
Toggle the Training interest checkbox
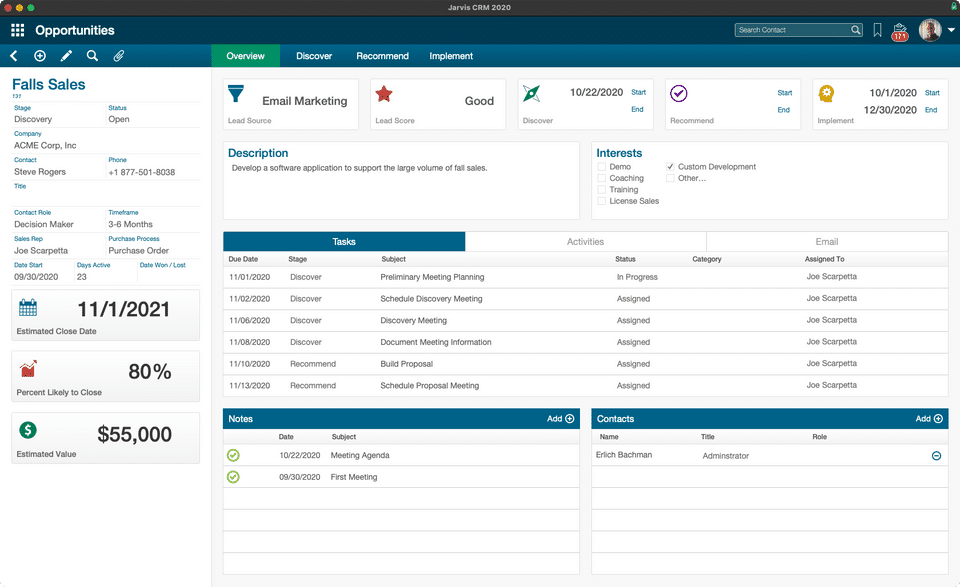point(602,190)
